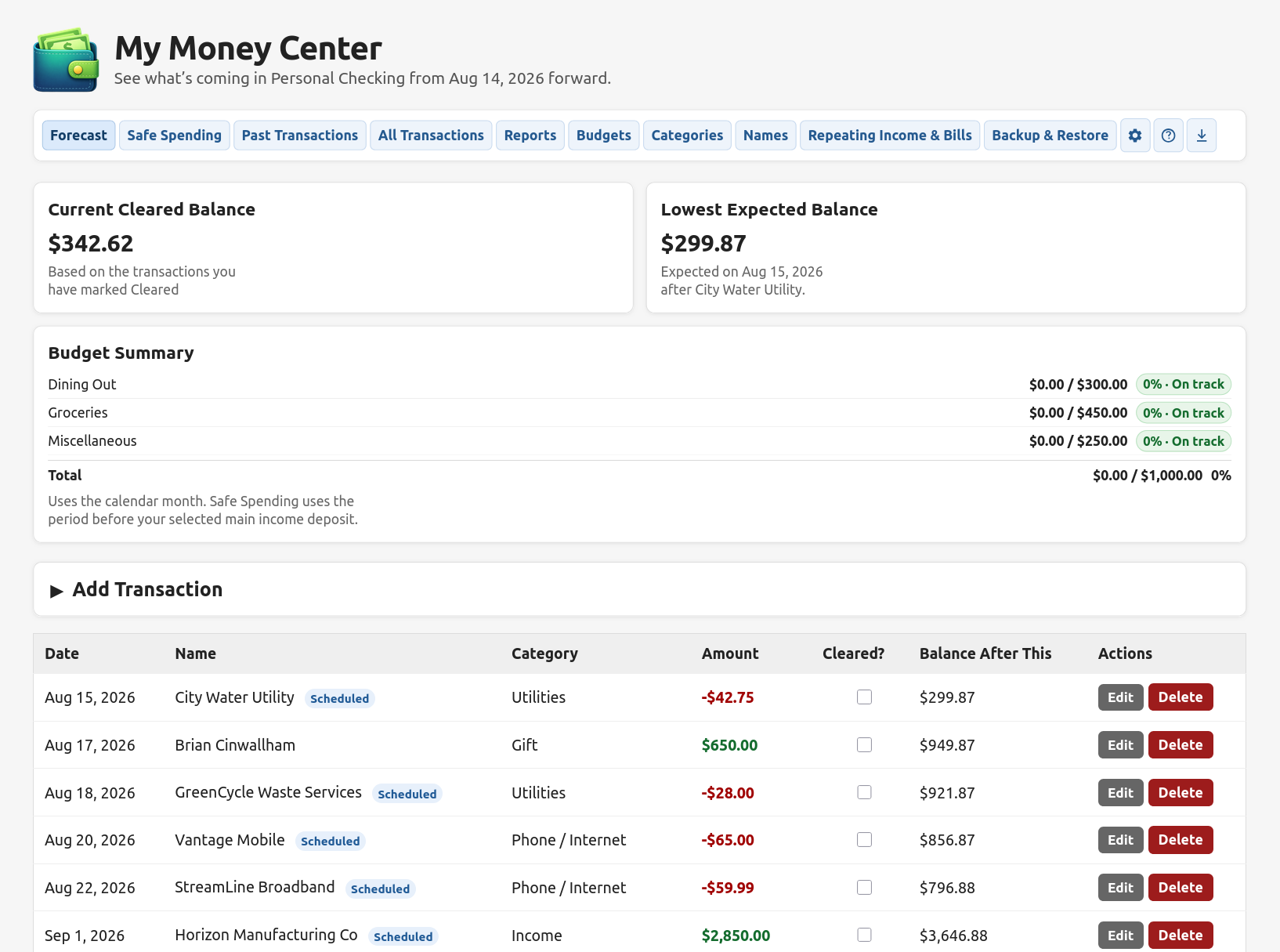Open Backup & Restore tab

point(1050,136)
